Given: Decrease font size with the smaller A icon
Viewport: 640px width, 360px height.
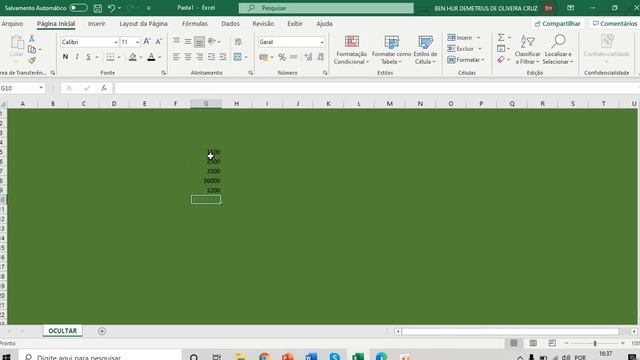Looking at the screenshot, I should coord(159,42).
